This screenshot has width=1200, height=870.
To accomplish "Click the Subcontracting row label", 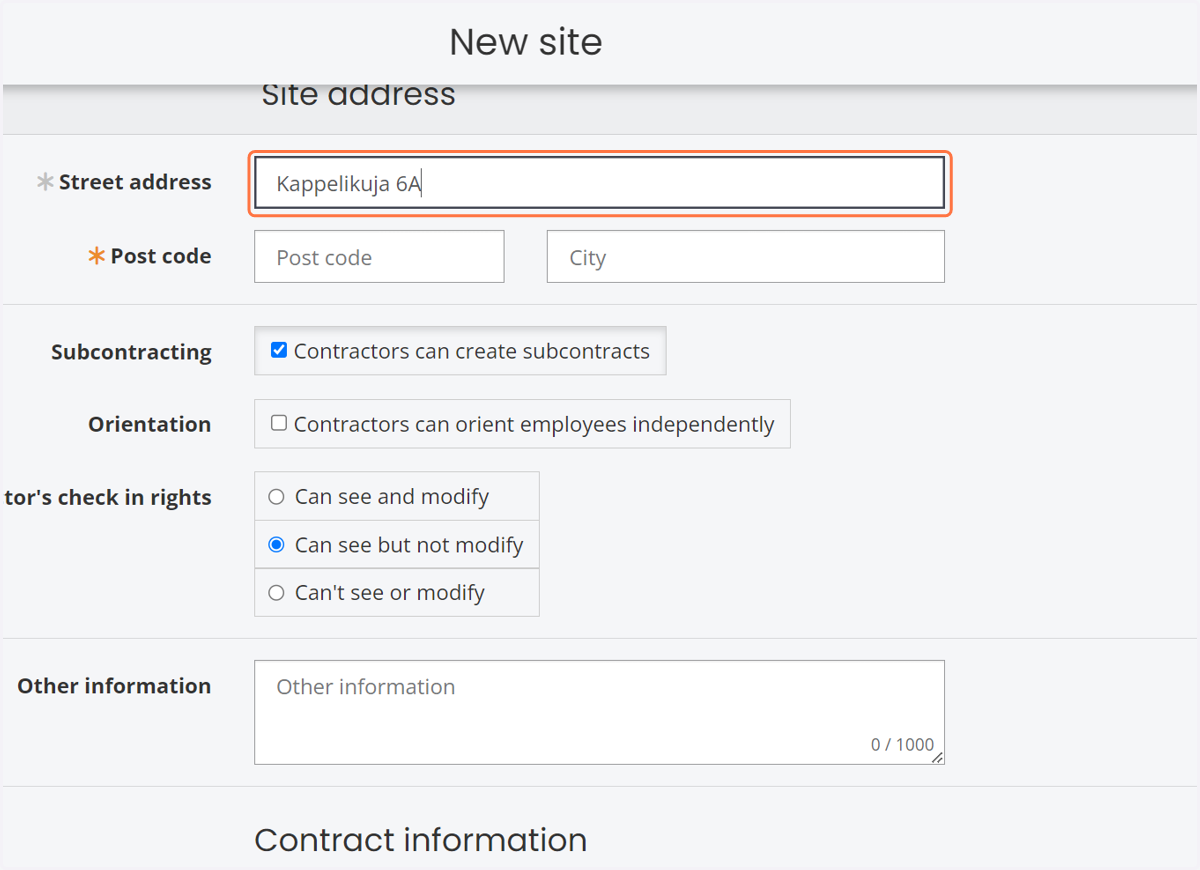I will click(131, 352).
